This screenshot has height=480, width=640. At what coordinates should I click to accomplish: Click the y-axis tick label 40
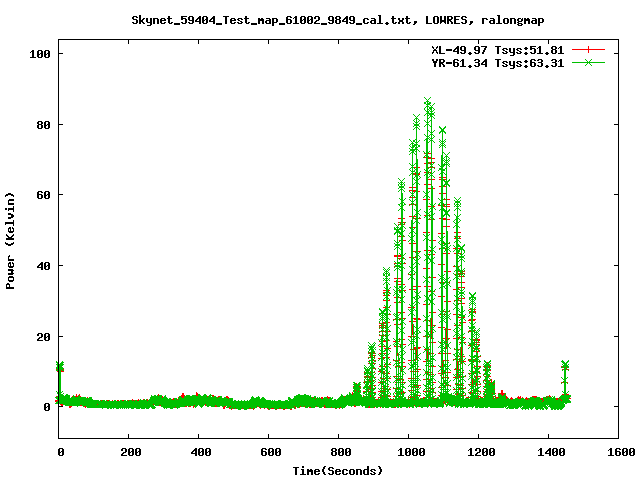[x=43, y=266]
